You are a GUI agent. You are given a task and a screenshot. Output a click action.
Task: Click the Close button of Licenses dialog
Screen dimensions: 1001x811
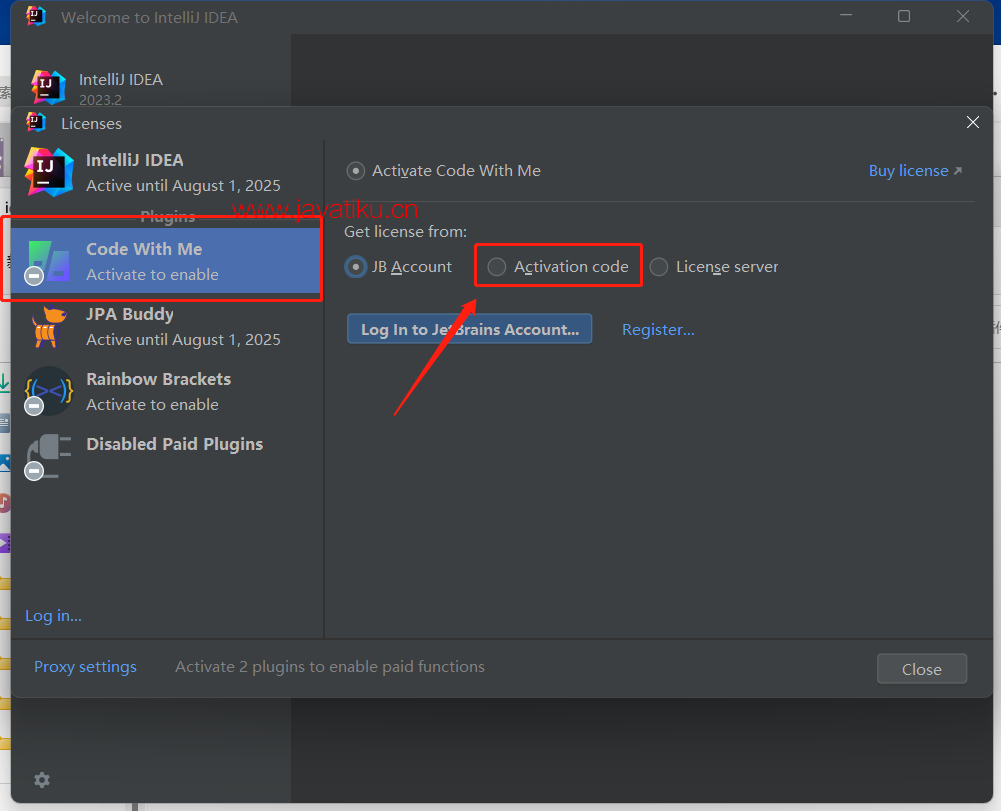click(x=921, y=669)
